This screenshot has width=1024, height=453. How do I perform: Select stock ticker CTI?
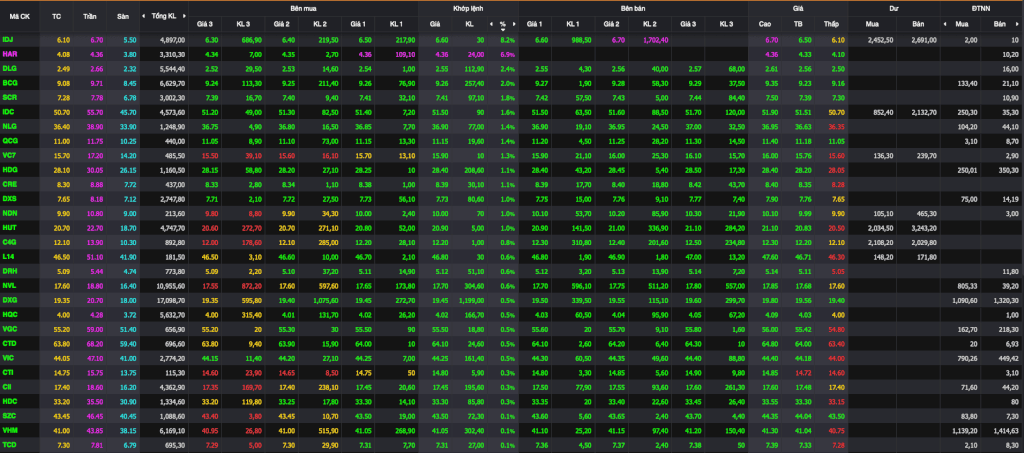[9, 371]
